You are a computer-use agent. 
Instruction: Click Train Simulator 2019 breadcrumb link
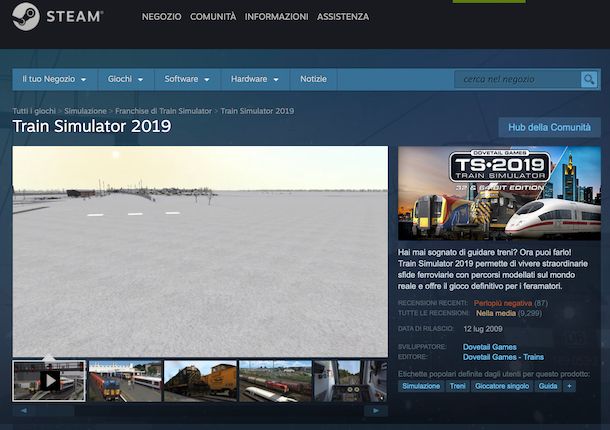257,111
